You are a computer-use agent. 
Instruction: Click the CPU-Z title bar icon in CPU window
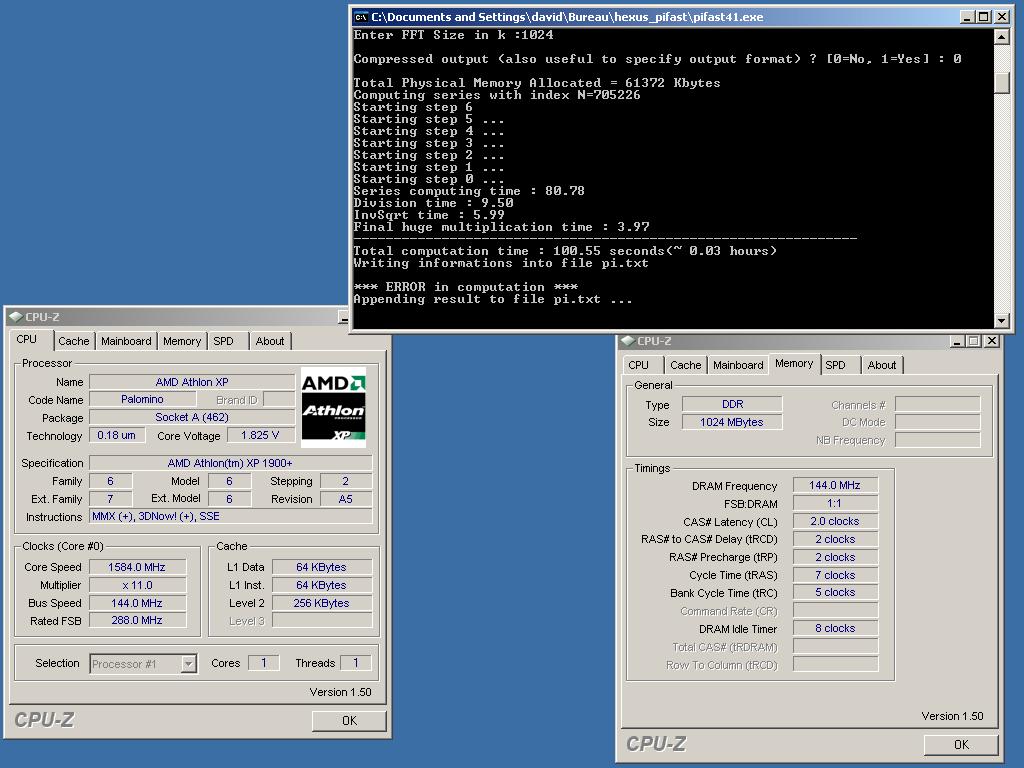pos(16,317)
